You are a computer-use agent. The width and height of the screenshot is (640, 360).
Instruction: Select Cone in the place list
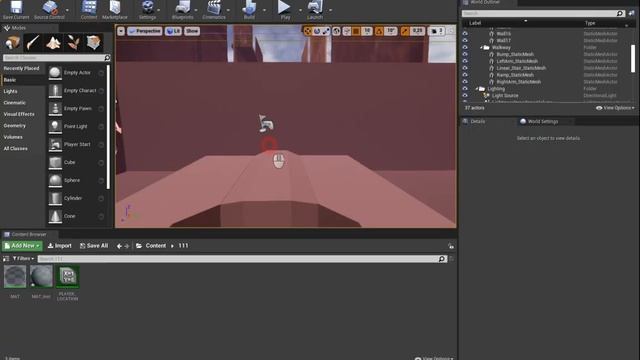(x=76, y=216)
